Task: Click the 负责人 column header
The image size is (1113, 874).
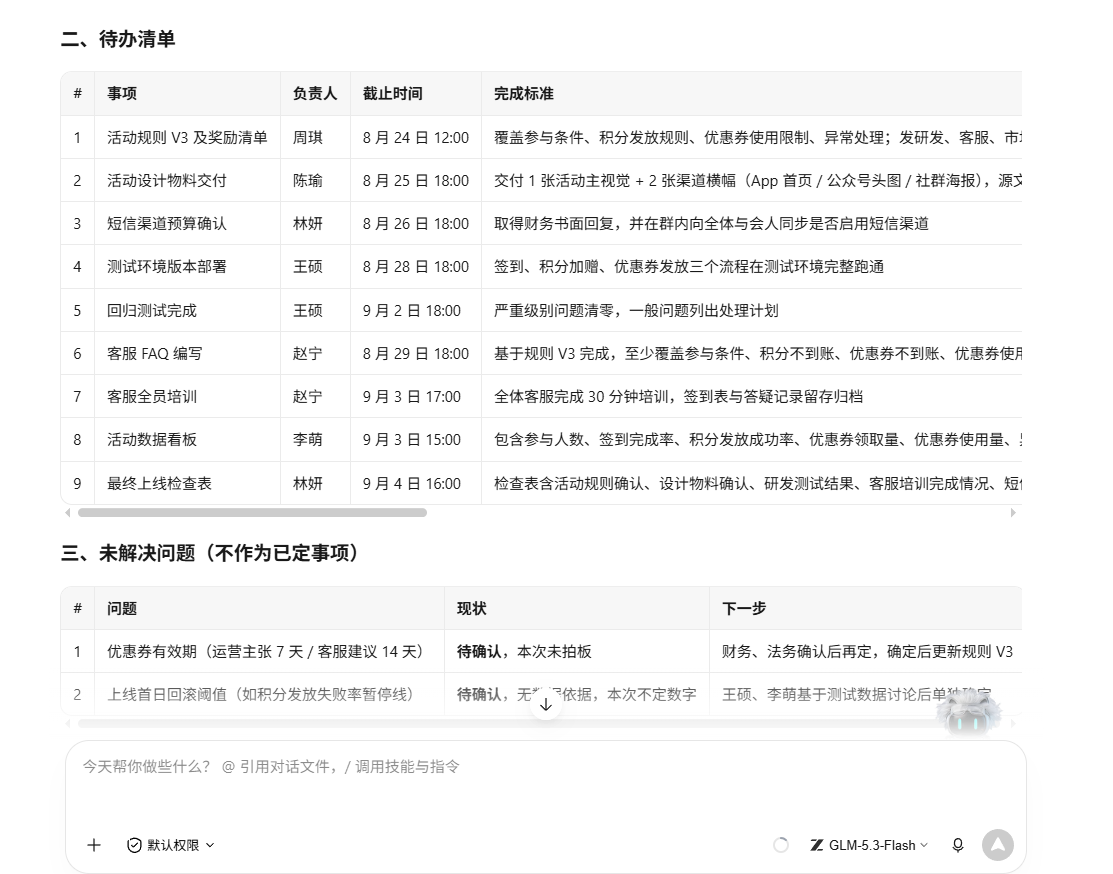Action: point(315,94)
